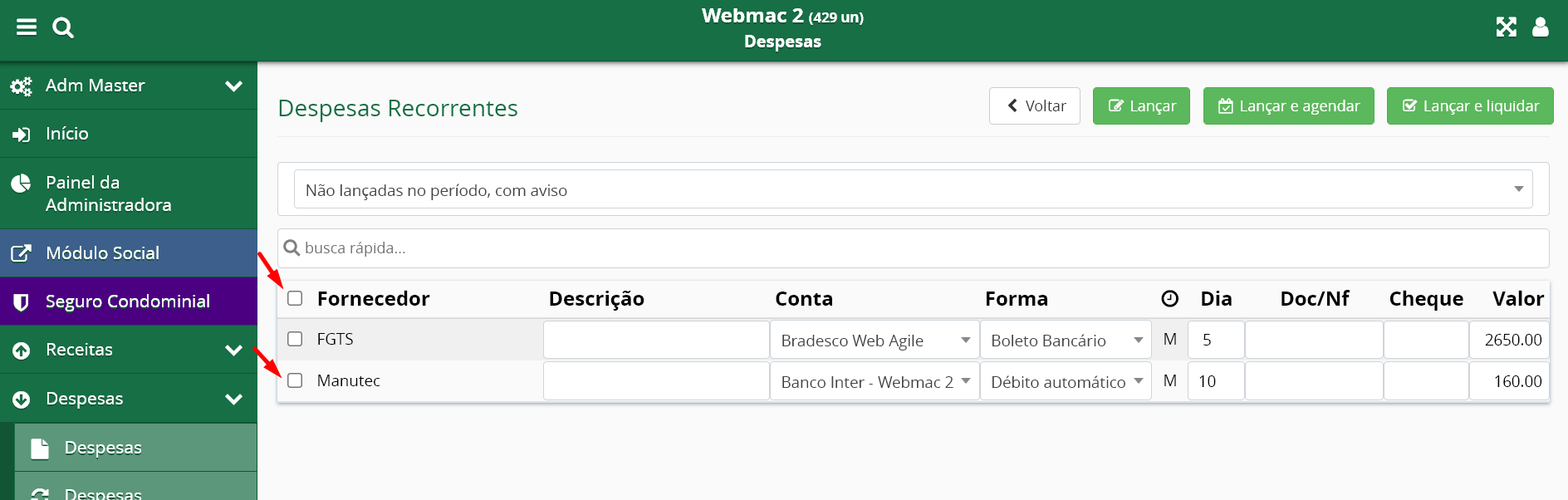Click the Lançar e agendar button
1568x500 pixels.
click(1289, 105)
